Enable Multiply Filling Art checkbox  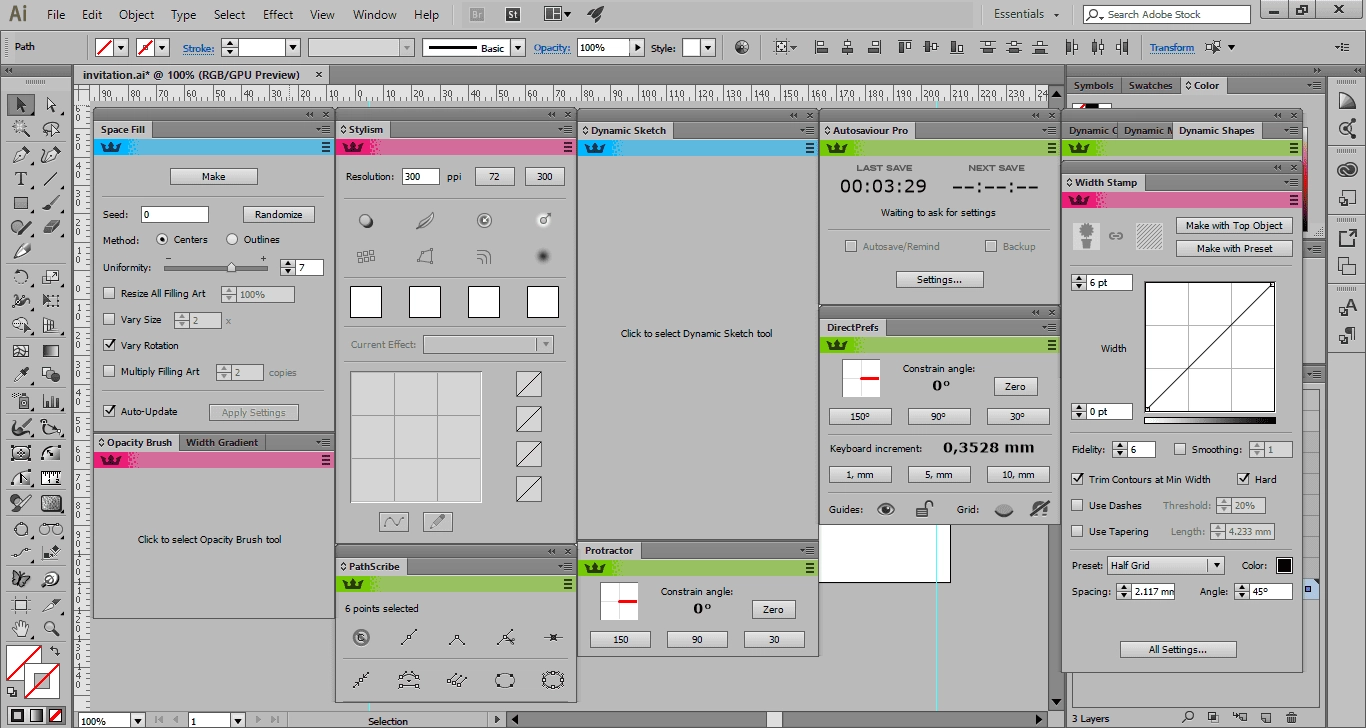click(110, 371)
